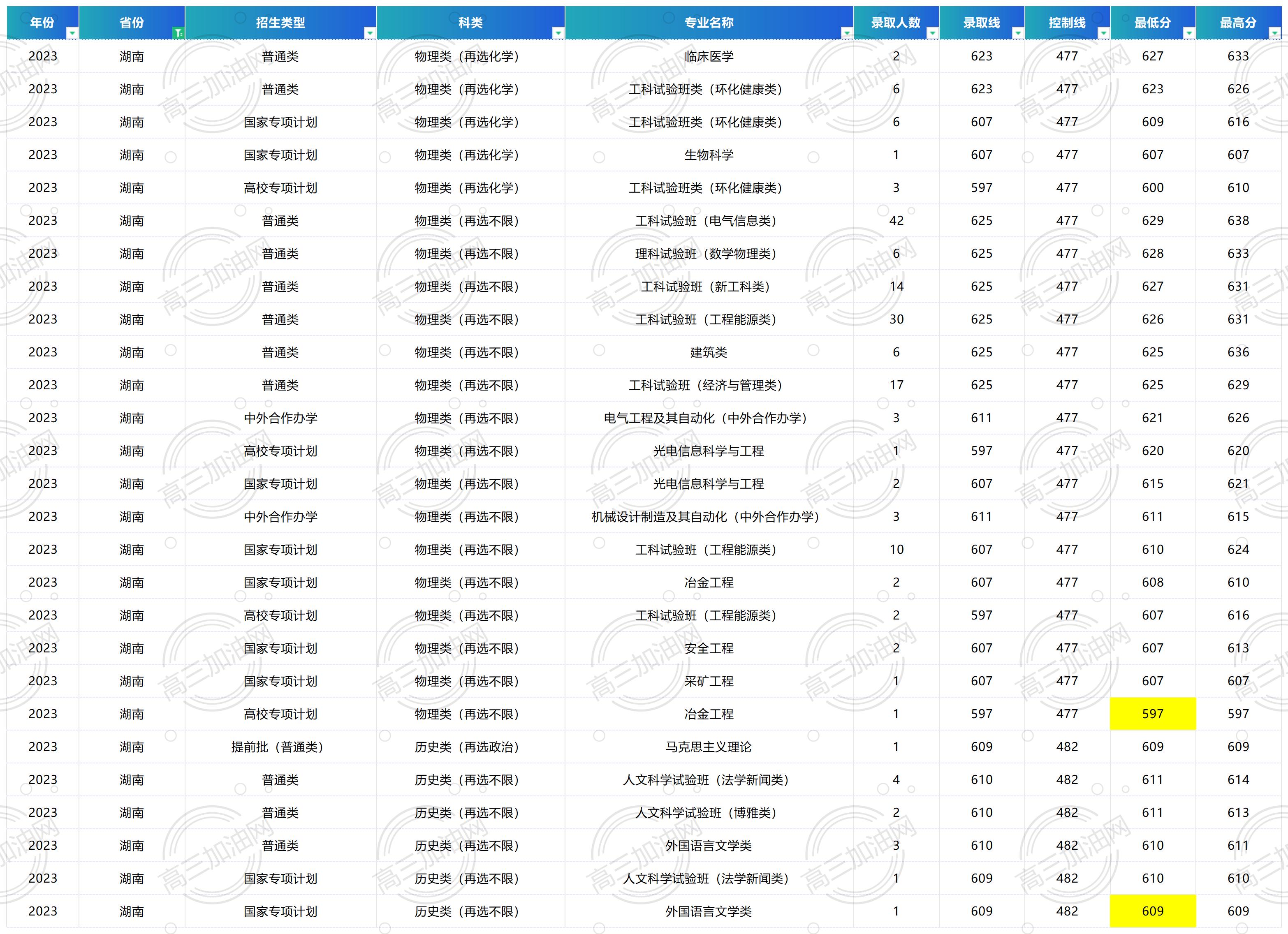Select the 600 最低分 cell

click(1153, 188)
